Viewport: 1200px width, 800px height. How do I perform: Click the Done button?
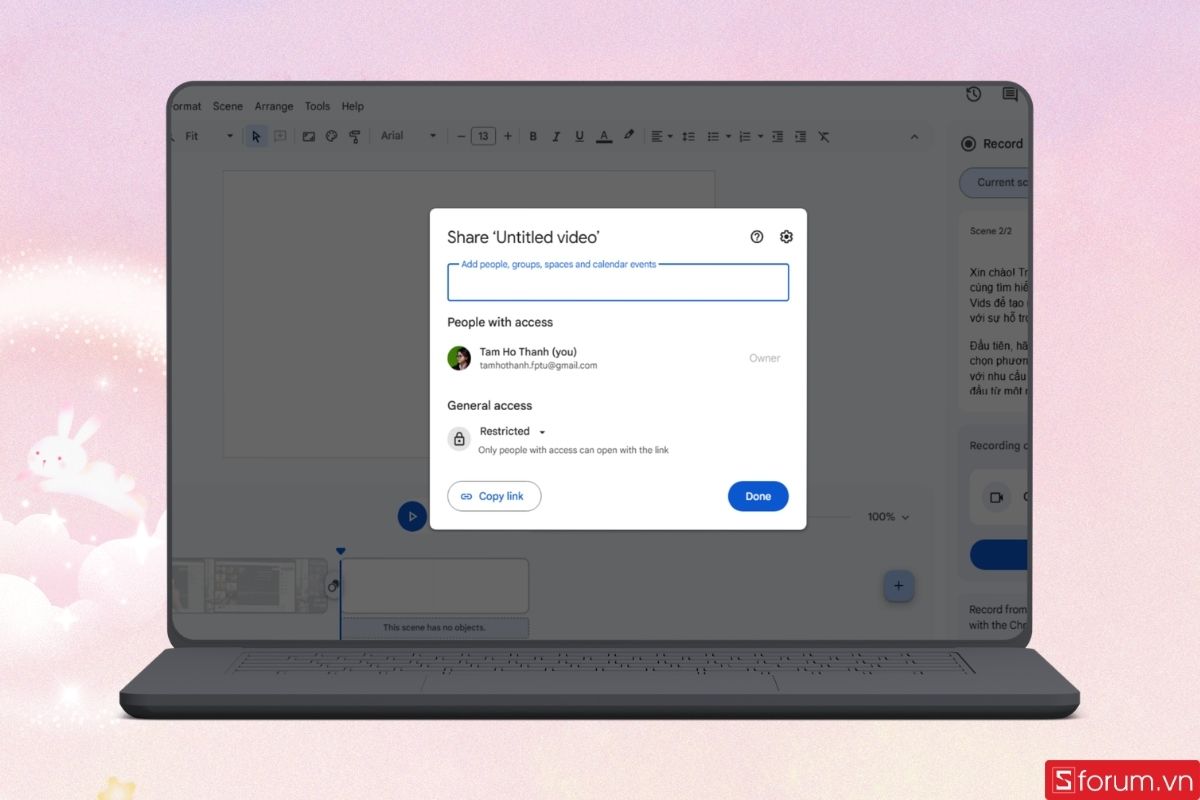[758, 496]
